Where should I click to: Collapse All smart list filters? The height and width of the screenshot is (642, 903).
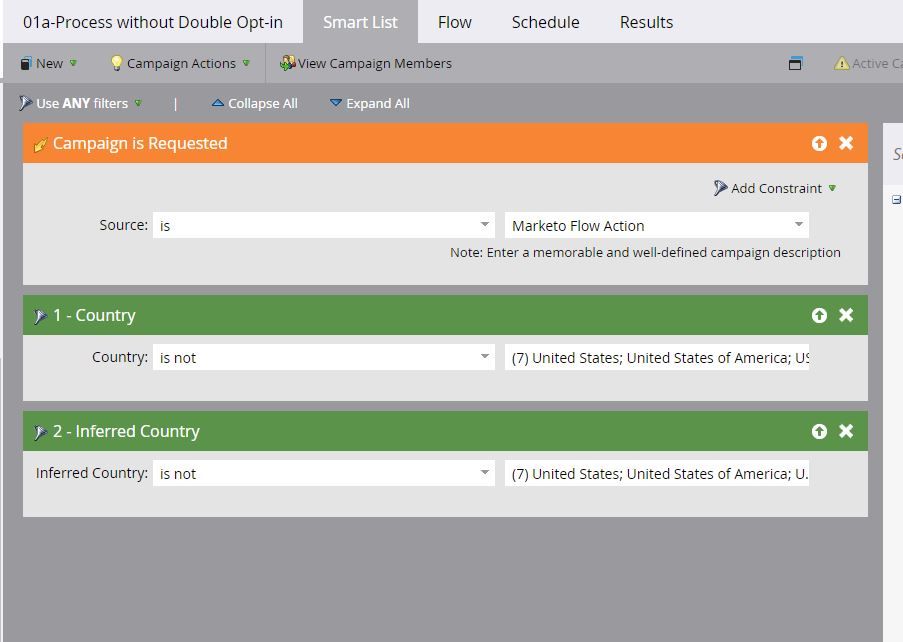point(255,104)
